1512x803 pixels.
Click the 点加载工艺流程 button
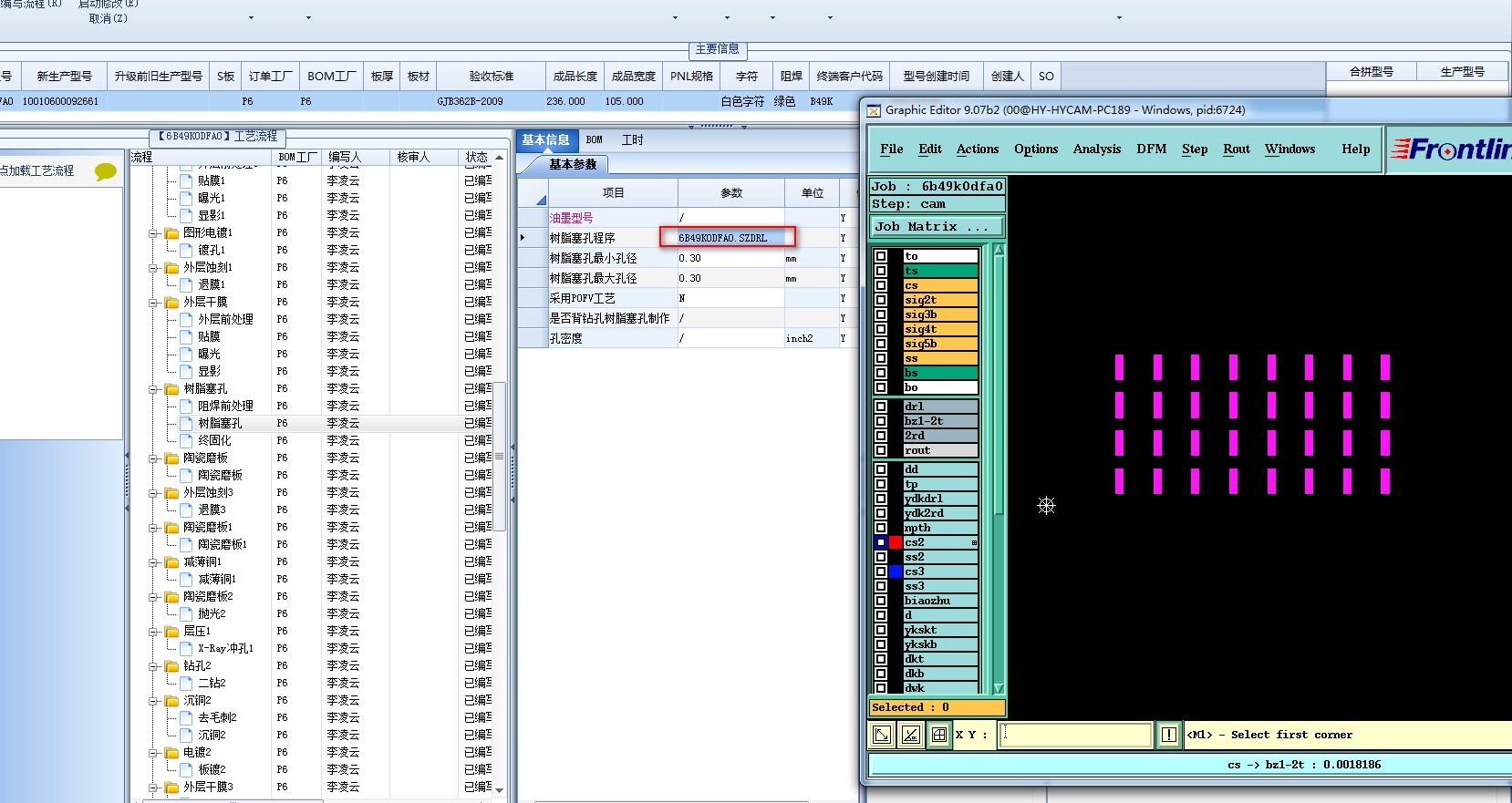click(37, 170)
